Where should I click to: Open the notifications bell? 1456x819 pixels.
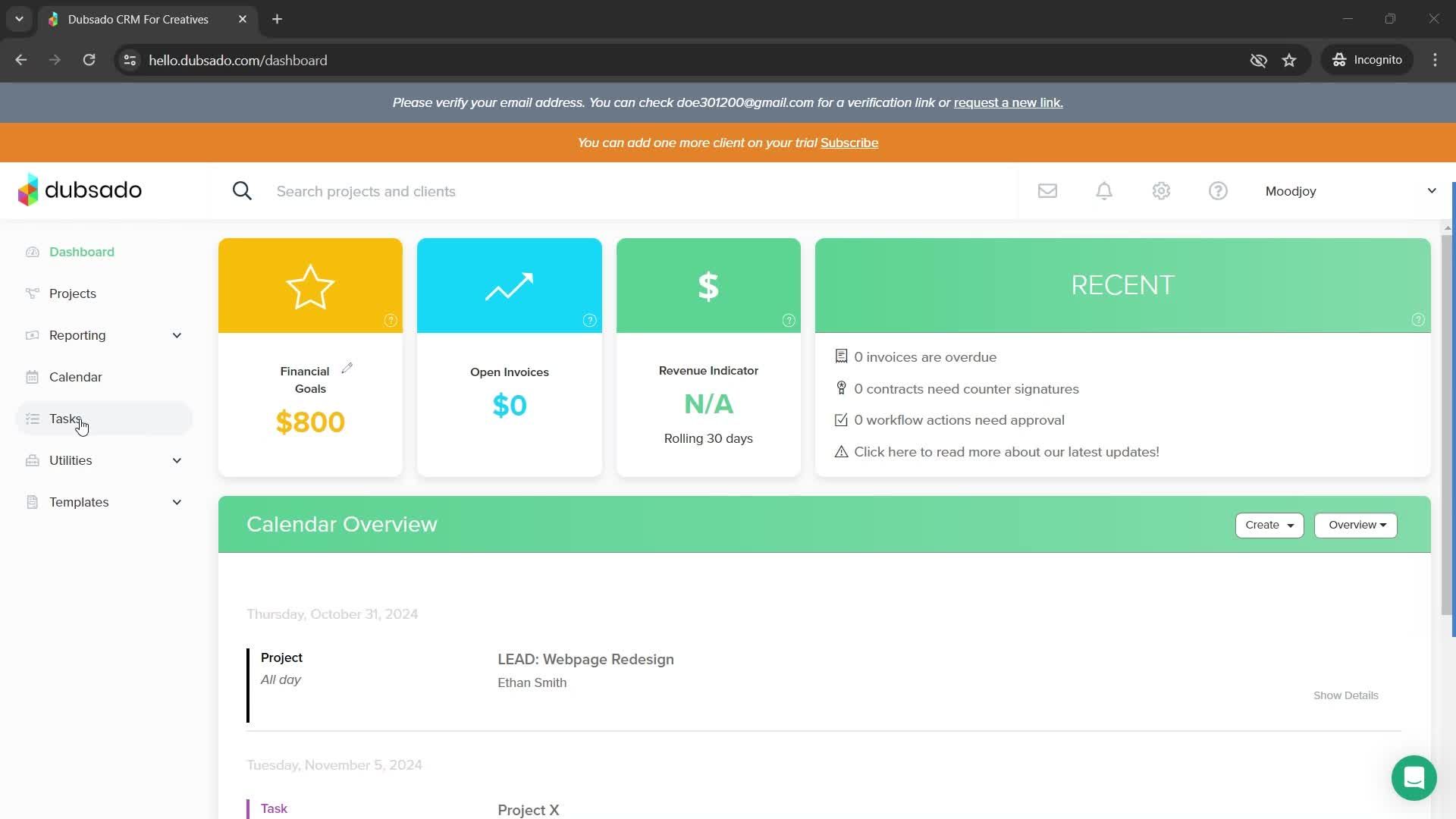[x=1104, y=191]
